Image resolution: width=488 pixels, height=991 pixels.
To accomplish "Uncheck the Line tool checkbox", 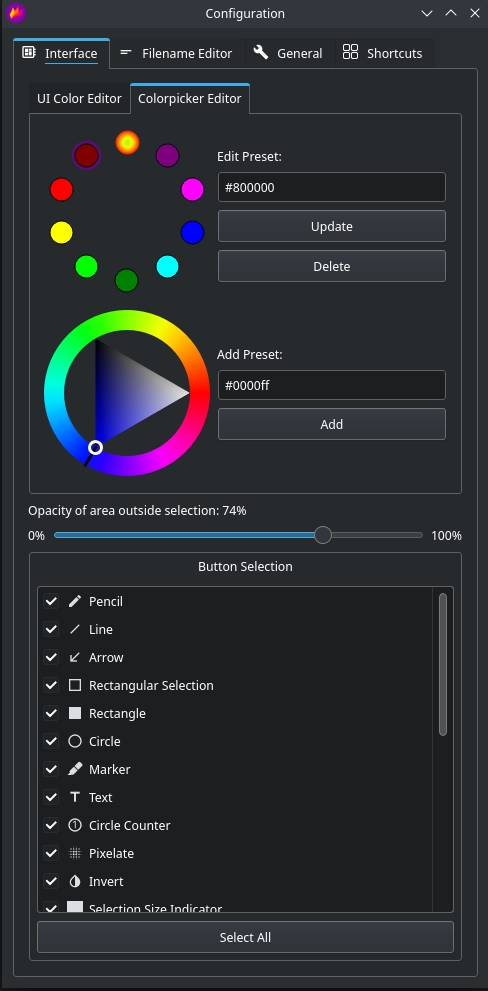I will click(x=51, y=629).
